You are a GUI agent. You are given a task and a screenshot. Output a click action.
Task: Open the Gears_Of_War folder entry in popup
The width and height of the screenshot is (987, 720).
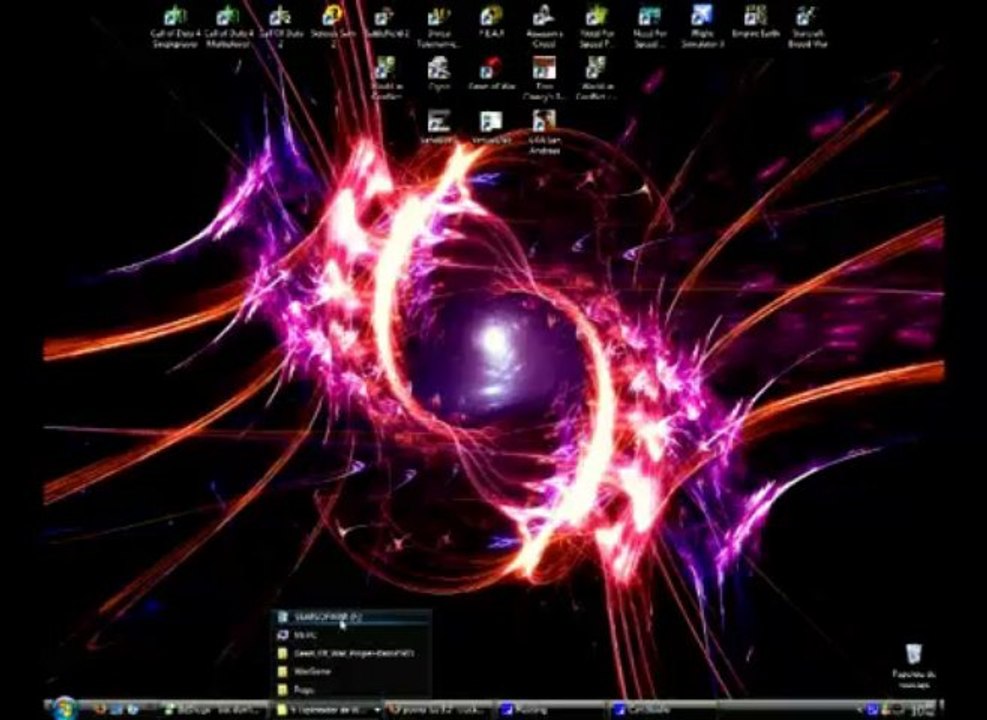click(352, 654)
